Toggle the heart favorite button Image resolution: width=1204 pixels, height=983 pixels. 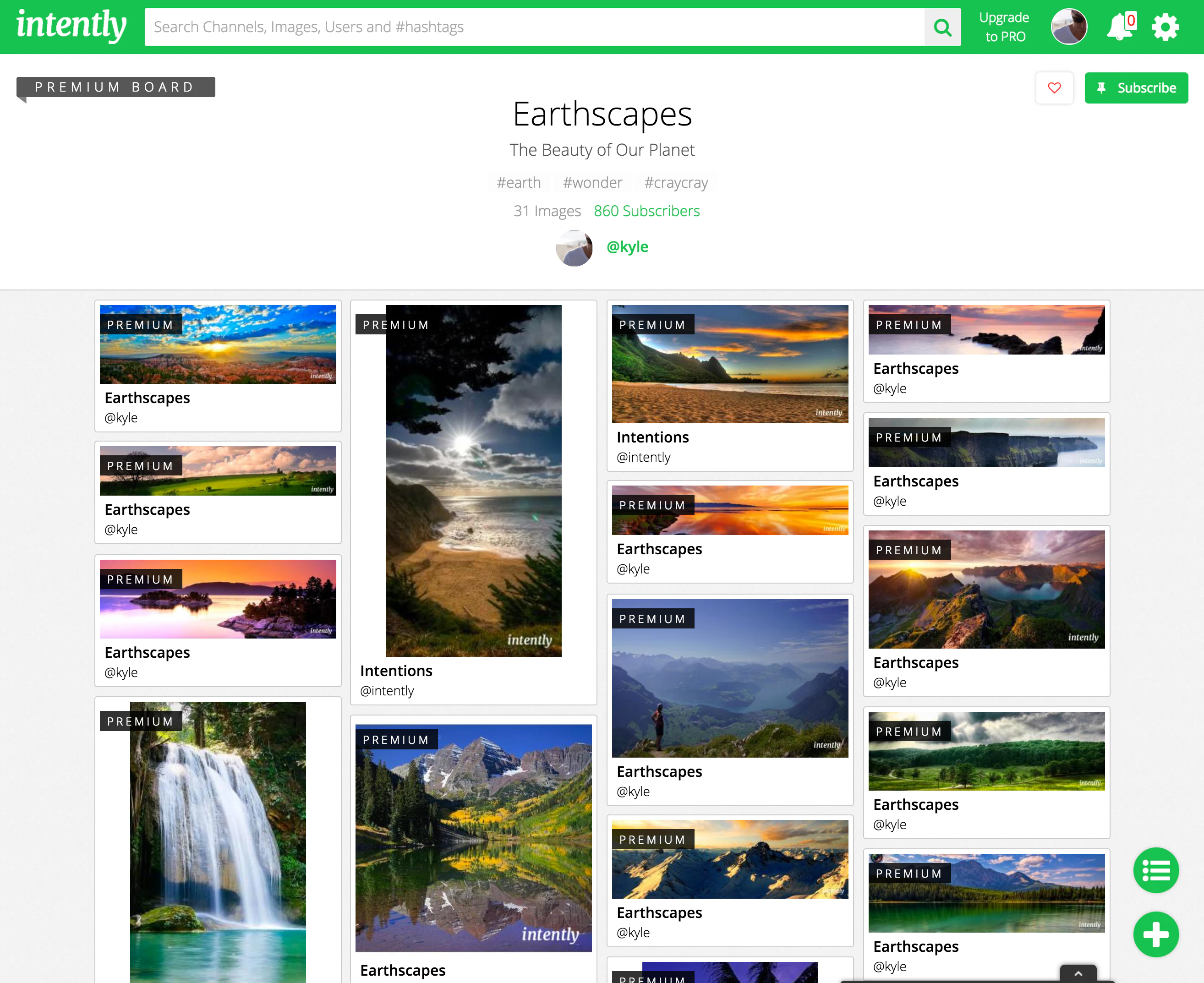point(1054,88)
